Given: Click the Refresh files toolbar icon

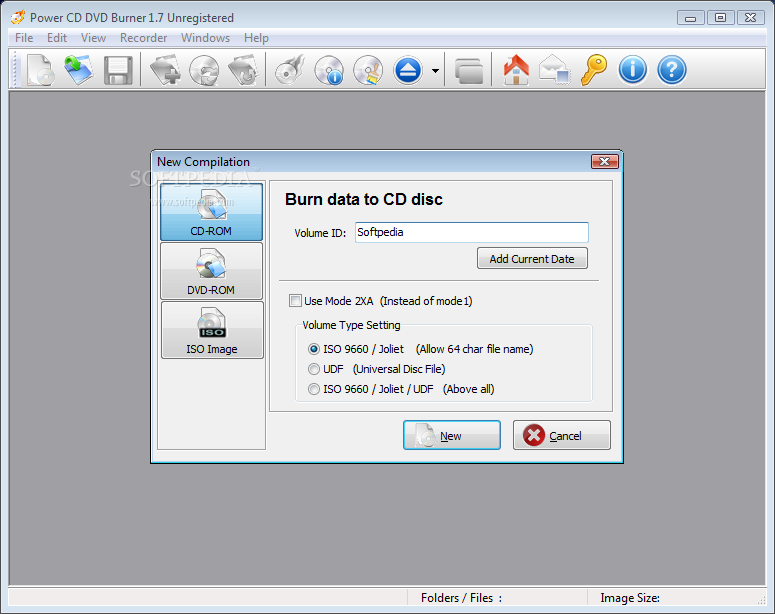Looking at the screenshot, I should pos(204,70).
